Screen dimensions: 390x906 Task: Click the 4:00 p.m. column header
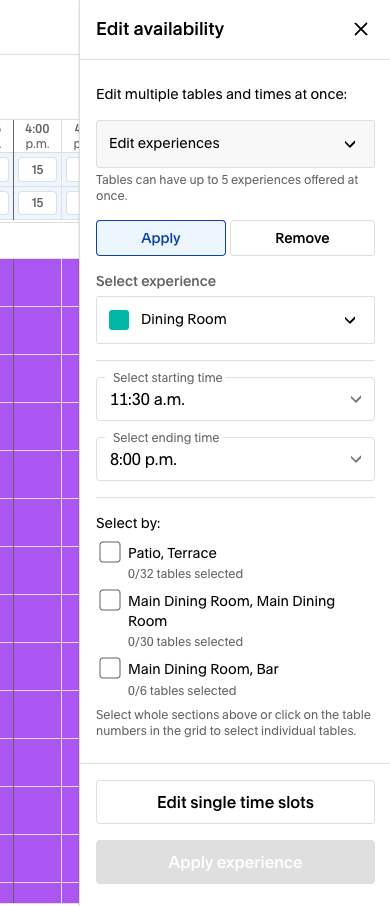pyautogui.click(x=38, y=136)
